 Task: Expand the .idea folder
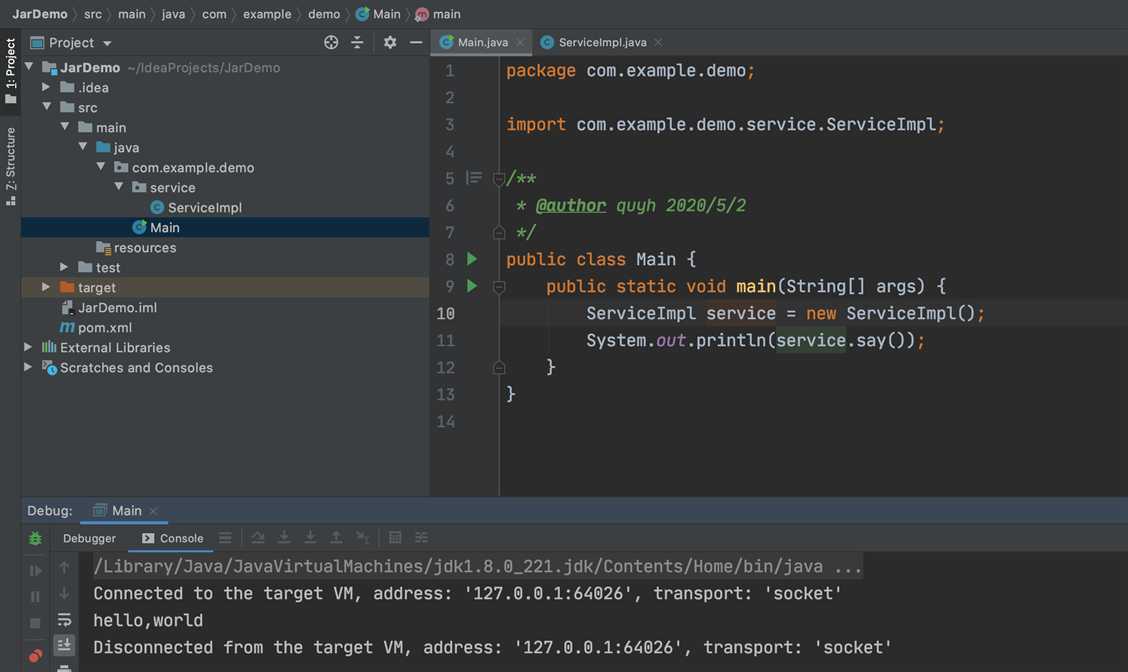[46, 87]
